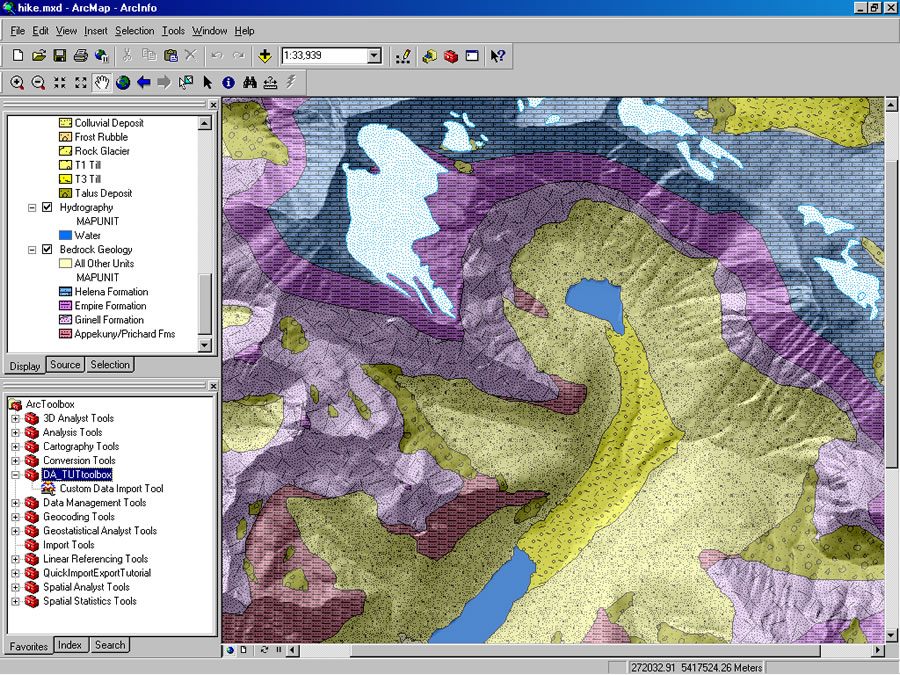The width and height of the screenshot is (900, 675).
Task: Open the map scale dropdown
Action: [374, 56]
